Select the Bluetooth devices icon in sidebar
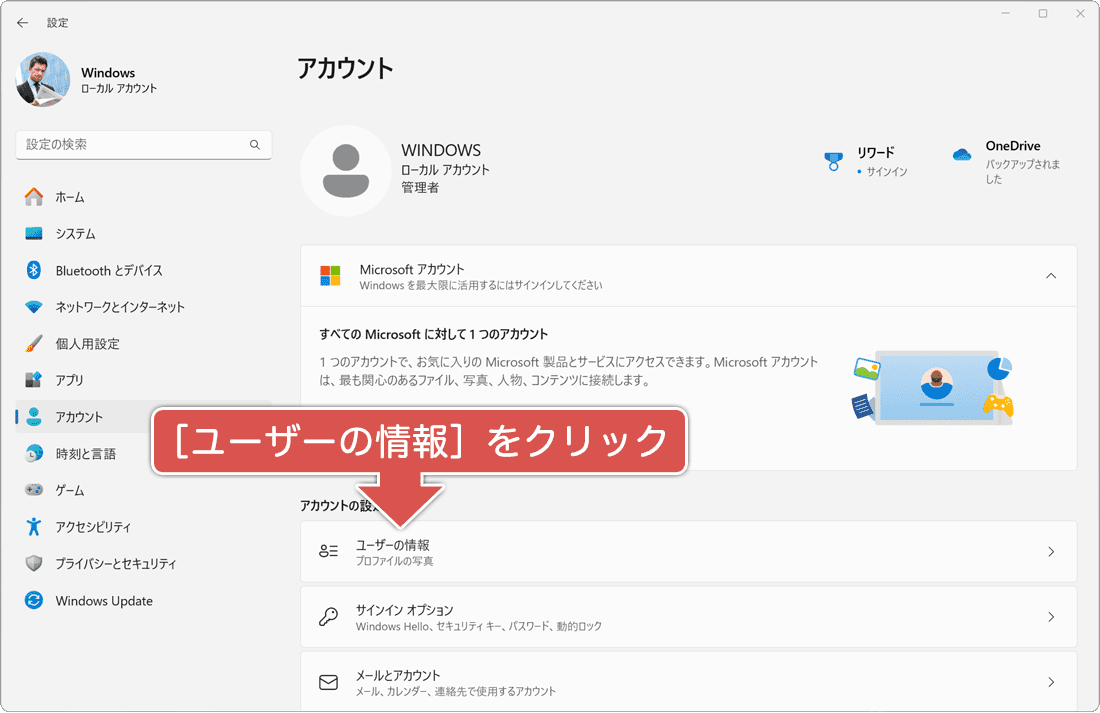 29,270
